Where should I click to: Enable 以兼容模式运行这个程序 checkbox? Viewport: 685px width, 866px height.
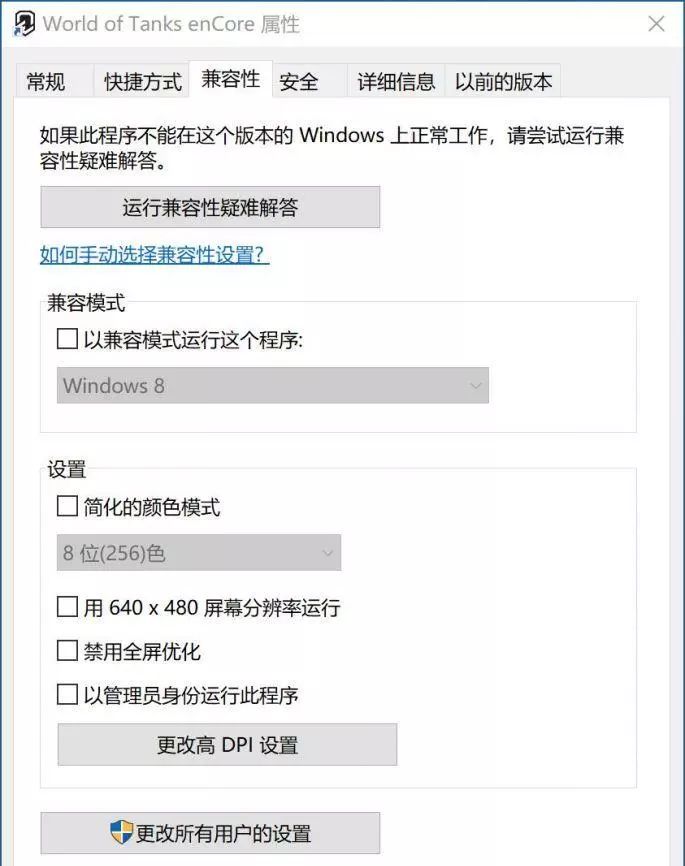[67, 340]
